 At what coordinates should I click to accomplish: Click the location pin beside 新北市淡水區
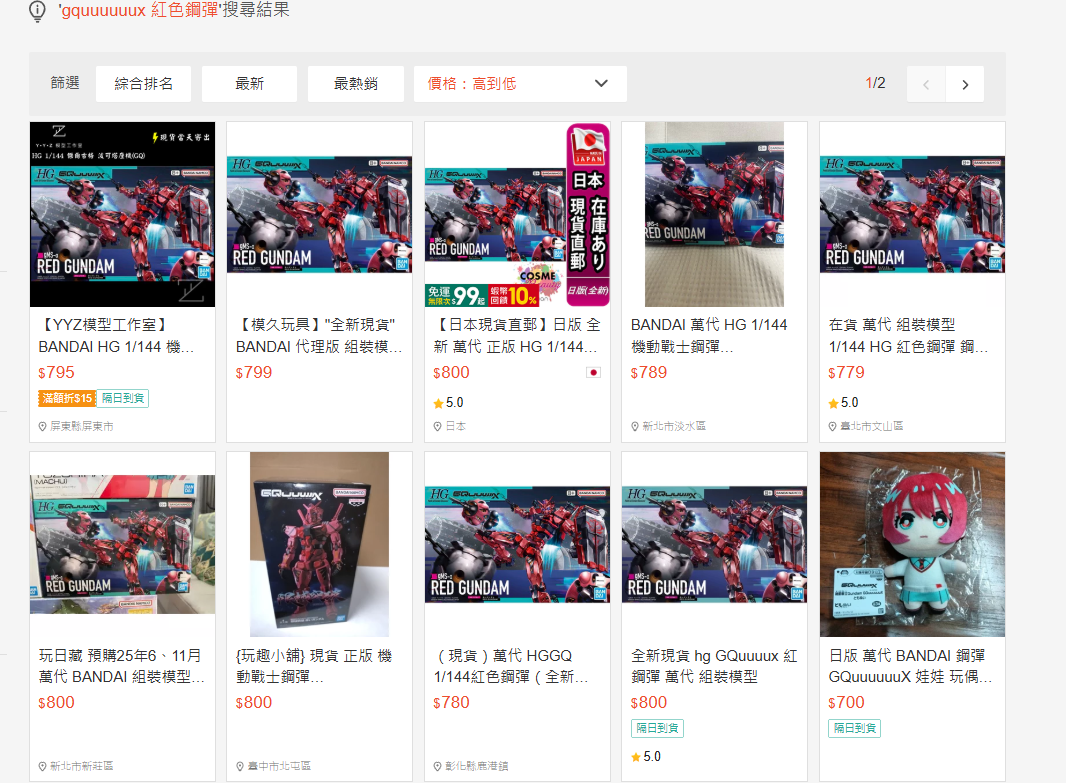tap(635, 426)
